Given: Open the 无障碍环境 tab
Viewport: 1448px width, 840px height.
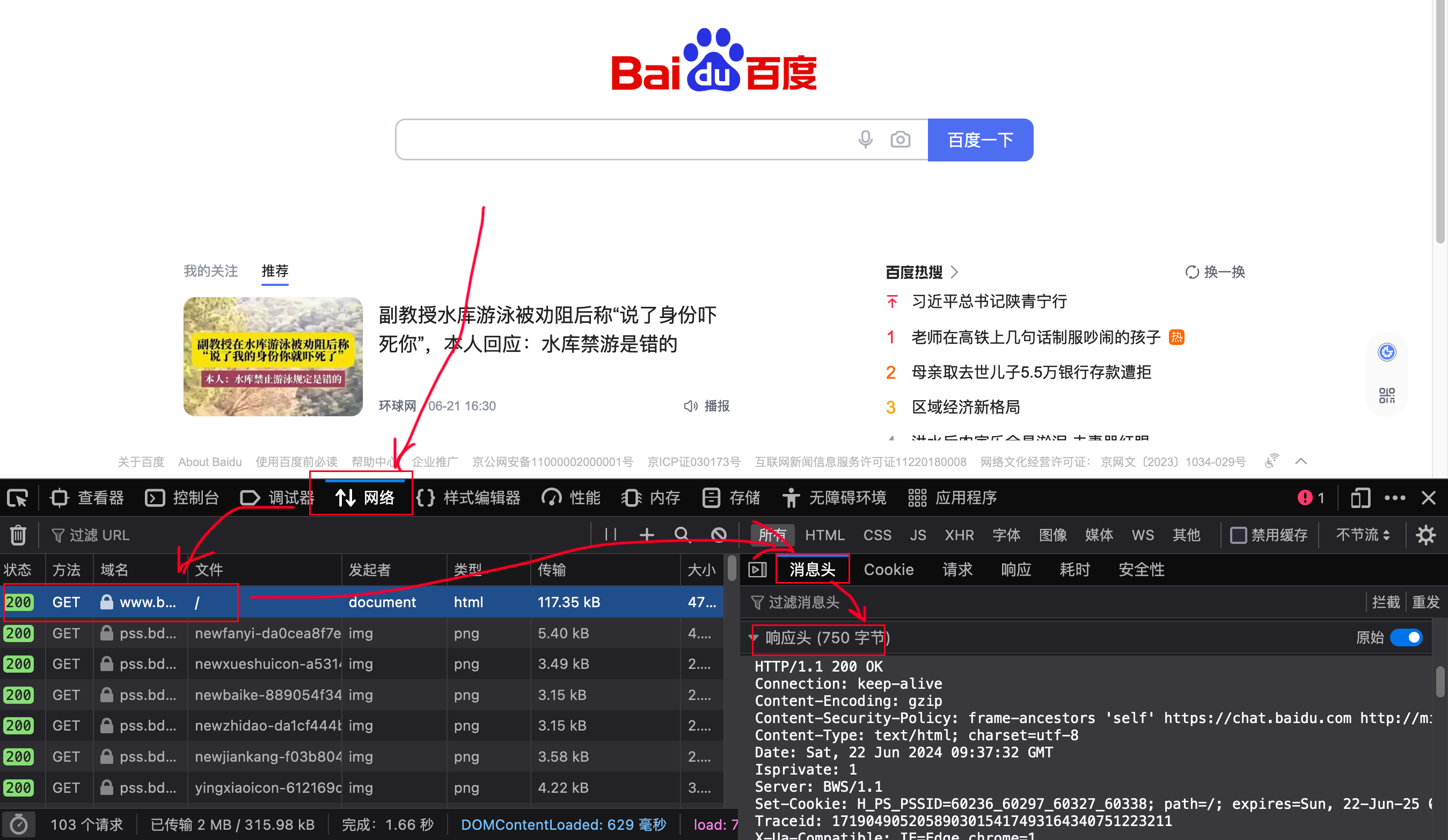Looking at the screenshot, I should [835, 497].
